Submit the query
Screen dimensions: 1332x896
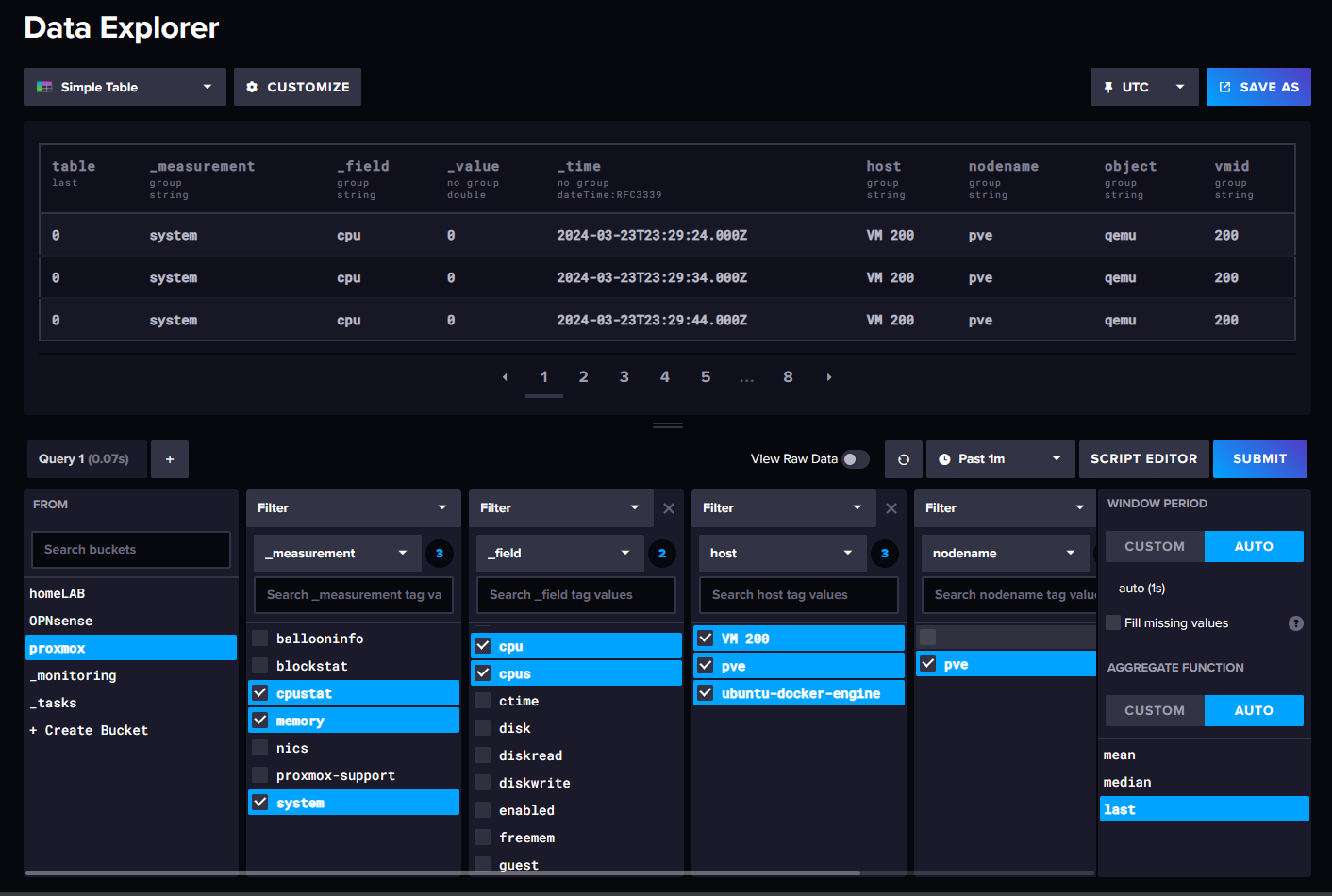point(1259,459)
